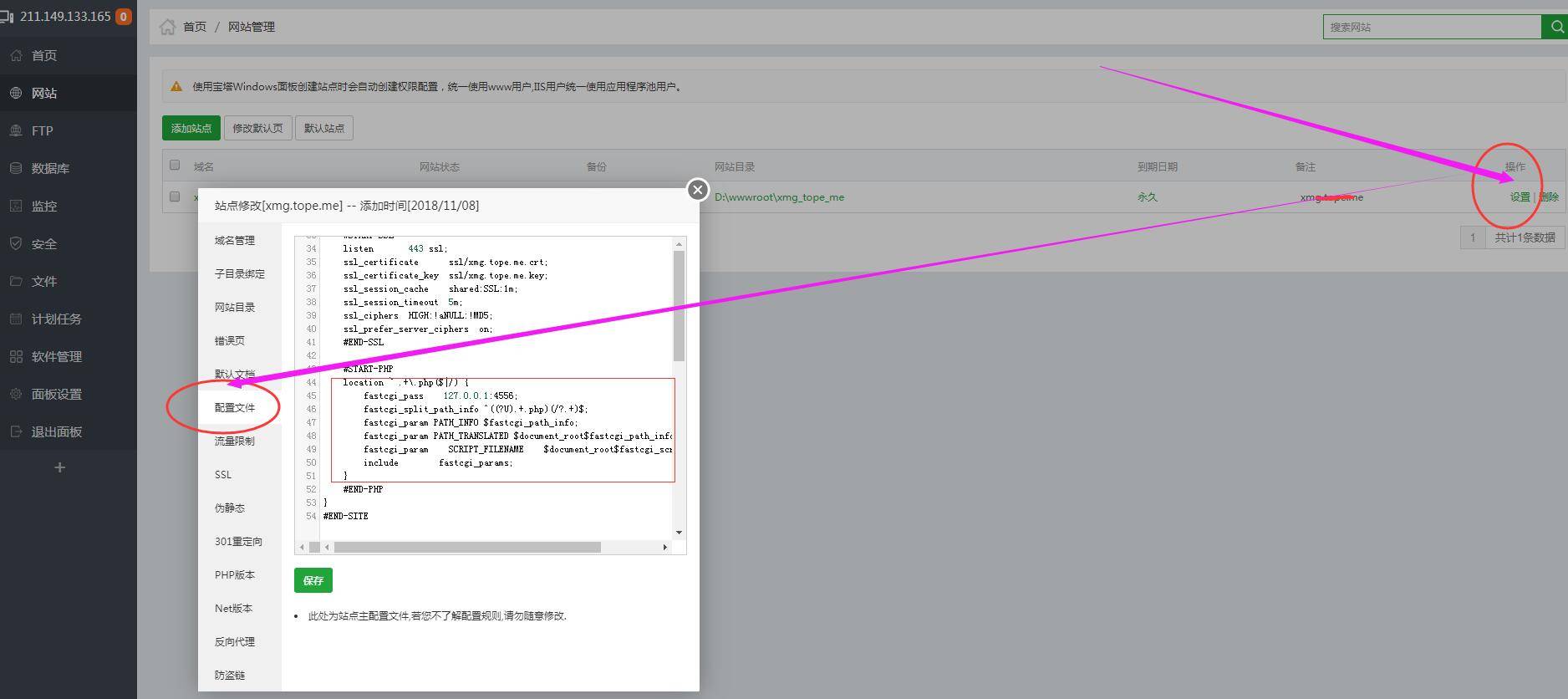Click the 搜索网站 search input field
Image resolution: width=1568 pixels, height=699 pixels.
click(1431, 27)
